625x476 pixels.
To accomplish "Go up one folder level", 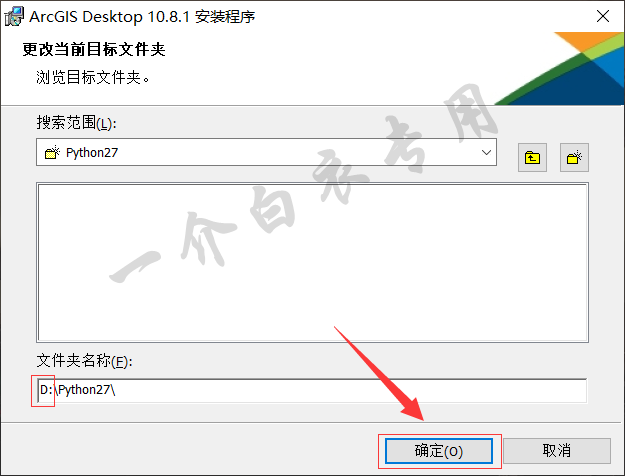I will pyautogui.click(x=532, y=157).
